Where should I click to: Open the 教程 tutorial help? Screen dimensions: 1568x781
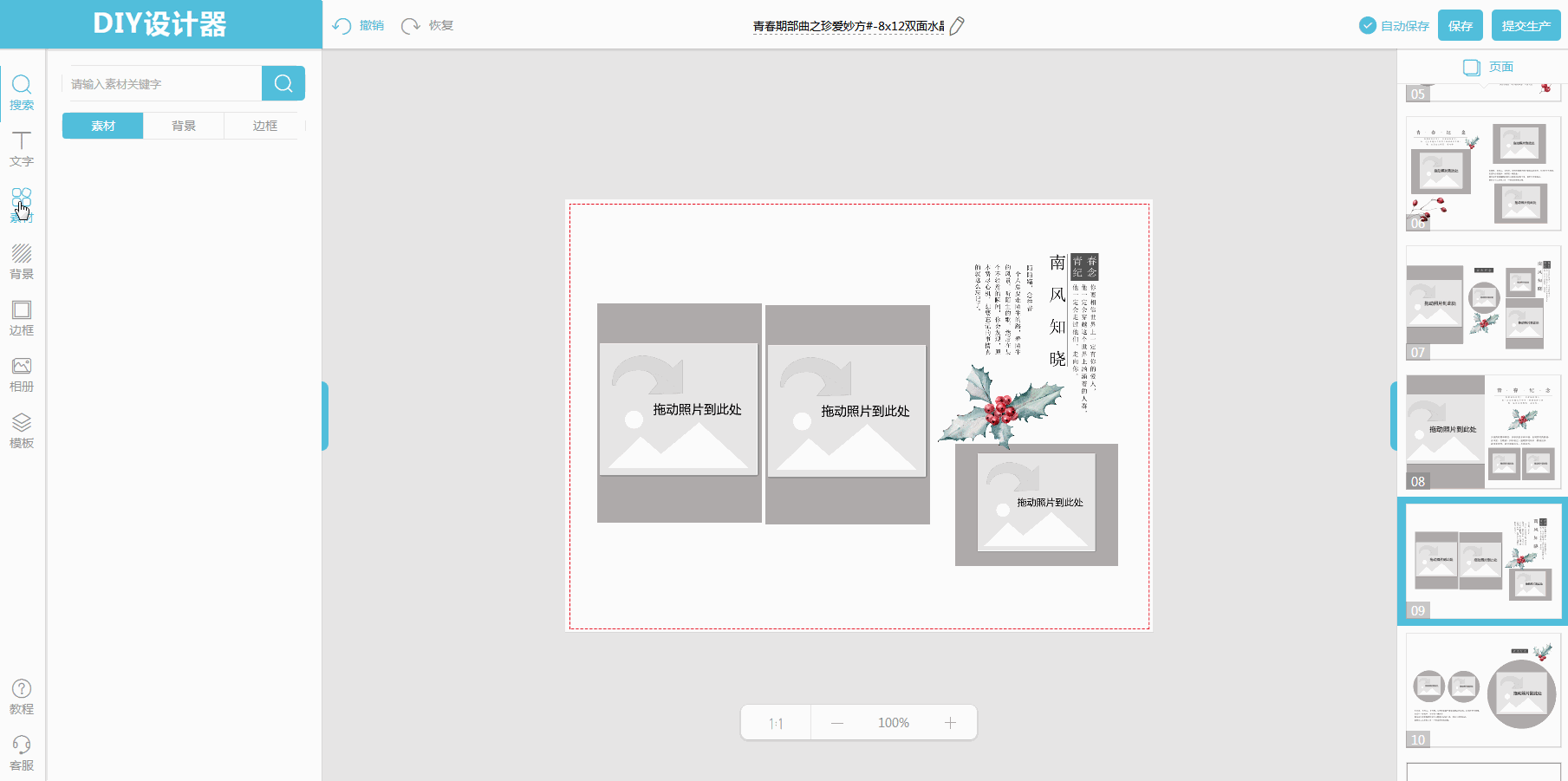(22, 696)
